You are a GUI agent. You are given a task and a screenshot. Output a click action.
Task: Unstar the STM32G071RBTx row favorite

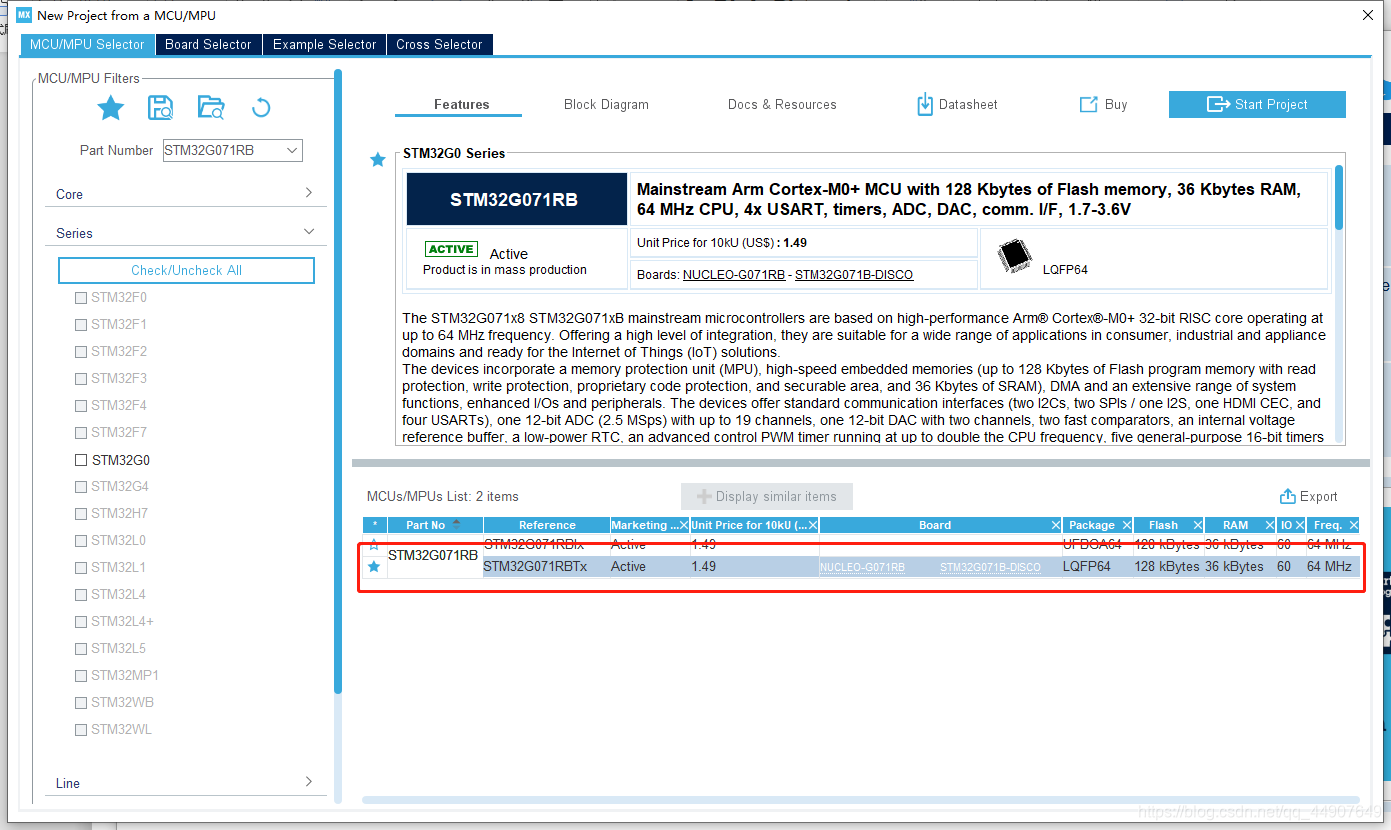[x=374, y=567]
